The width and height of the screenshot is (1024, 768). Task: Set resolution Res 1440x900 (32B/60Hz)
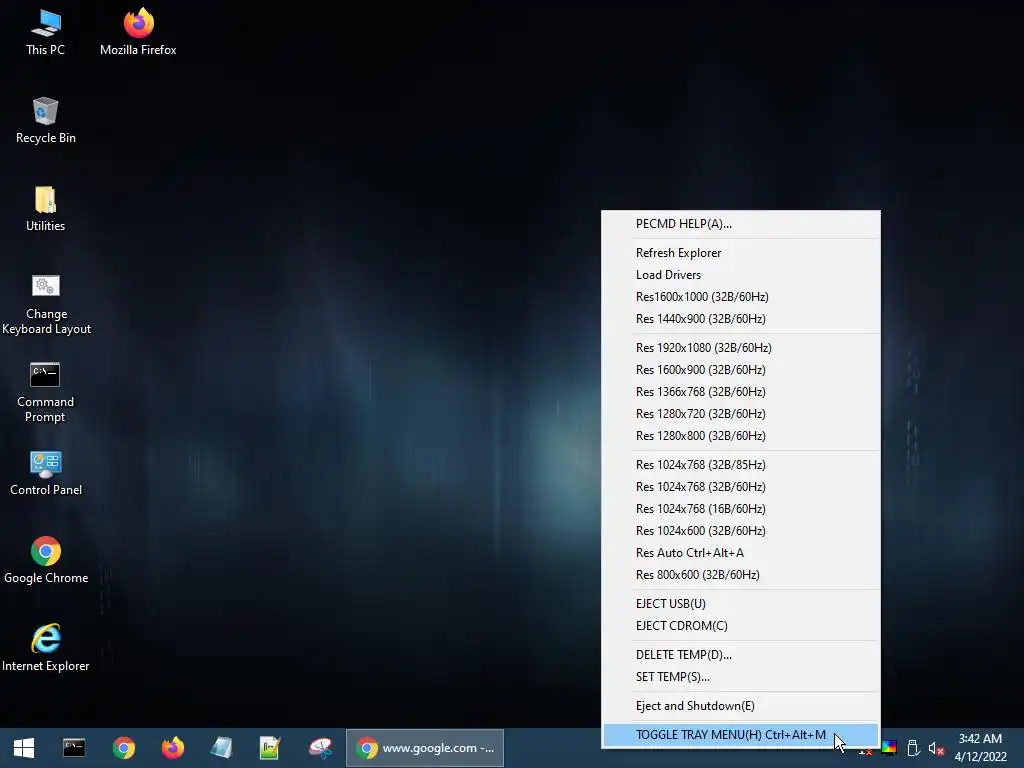click(x=741, y=319)
